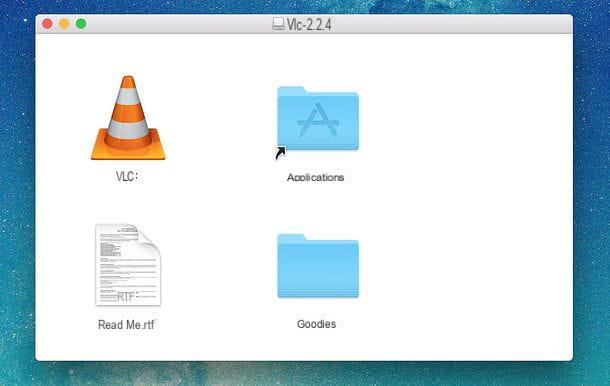Click empty title bar area right of title

coord(447,24)
